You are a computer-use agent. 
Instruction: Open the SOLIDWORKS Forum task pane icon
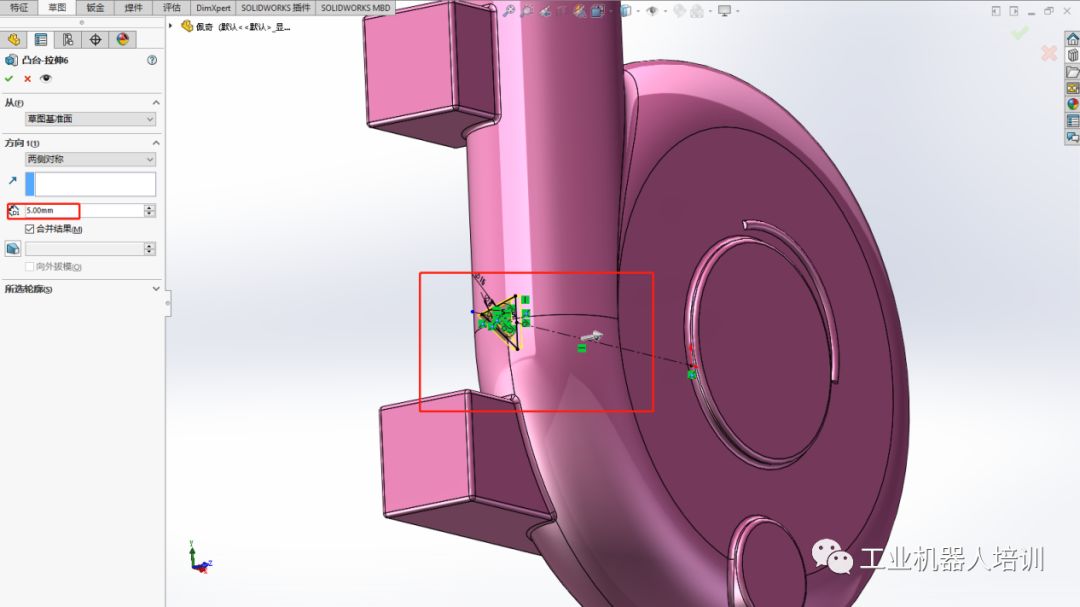pyautogui.click(x=1072, y=137)
